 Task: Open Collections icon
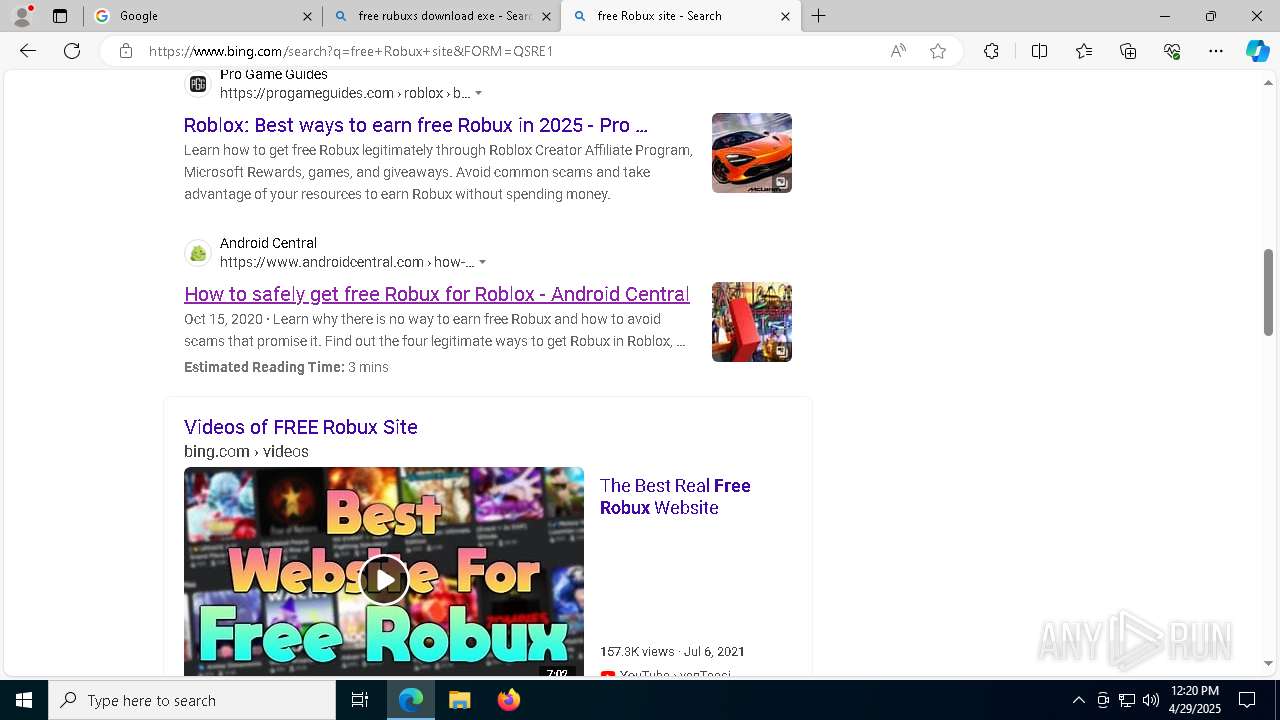point(1128,51)
